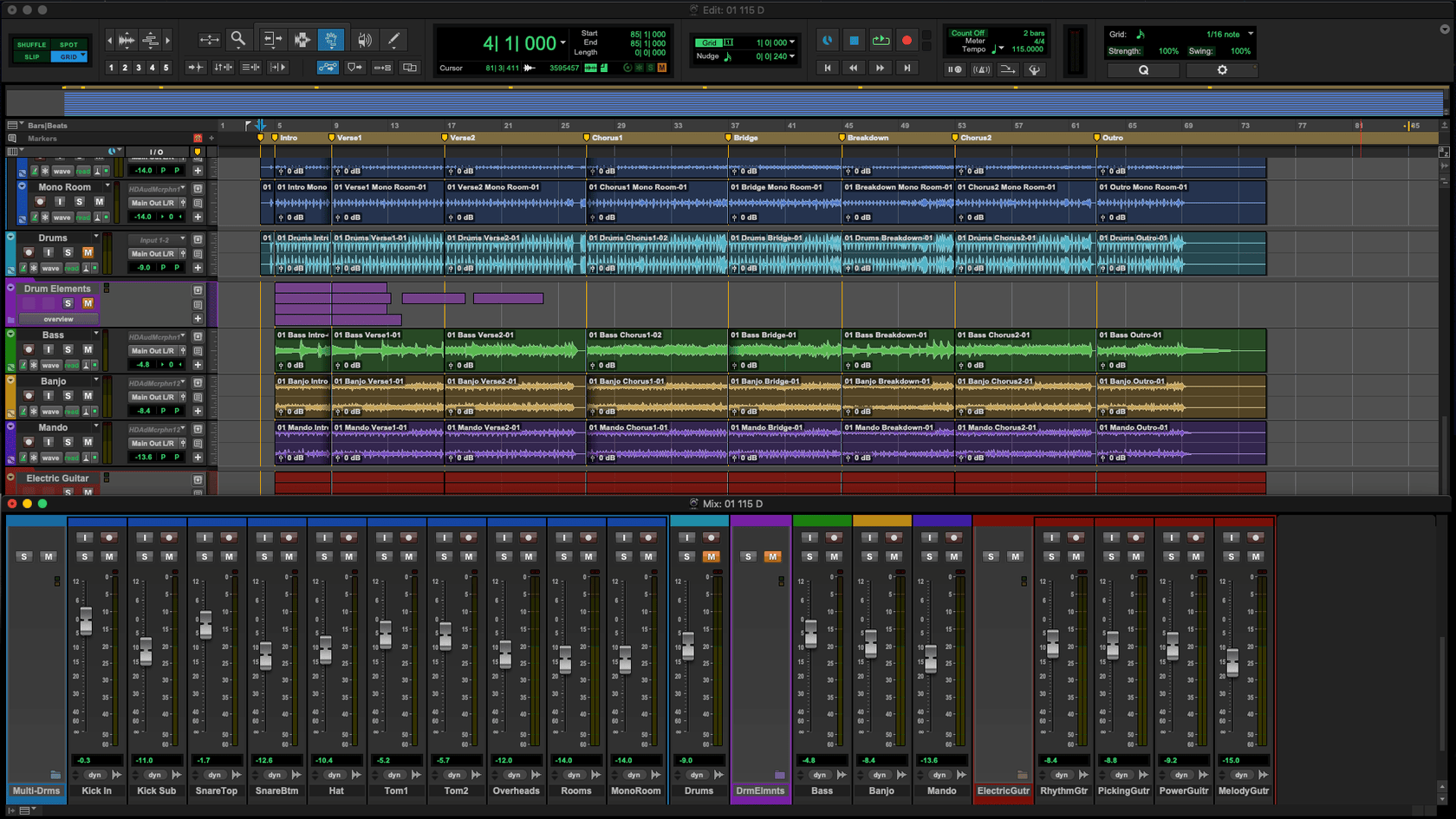Select the Zoomer magnifying glass tool

237,39
